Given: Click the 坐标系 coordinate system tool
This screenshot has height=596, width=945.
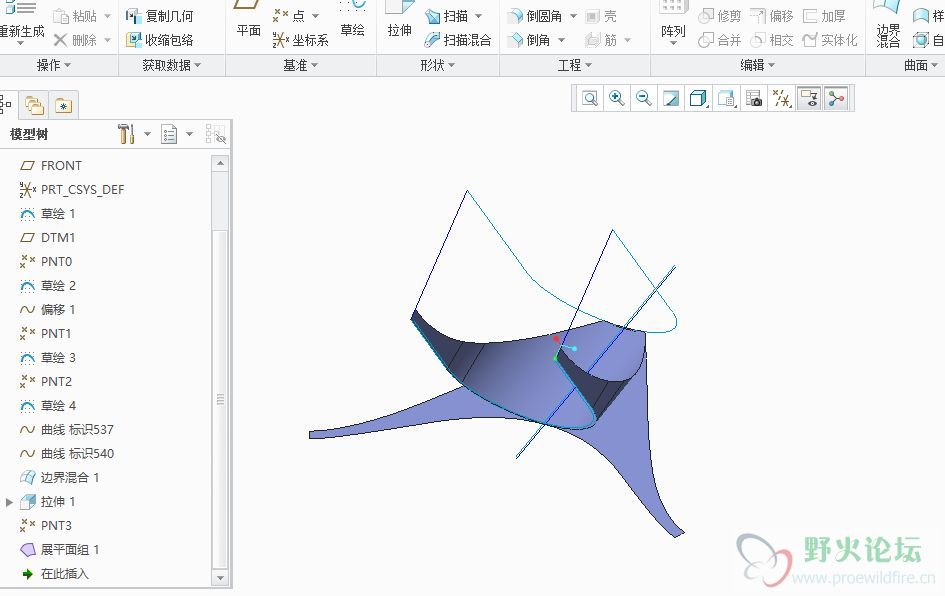Looking at the screenshot, I should point(301,40).
